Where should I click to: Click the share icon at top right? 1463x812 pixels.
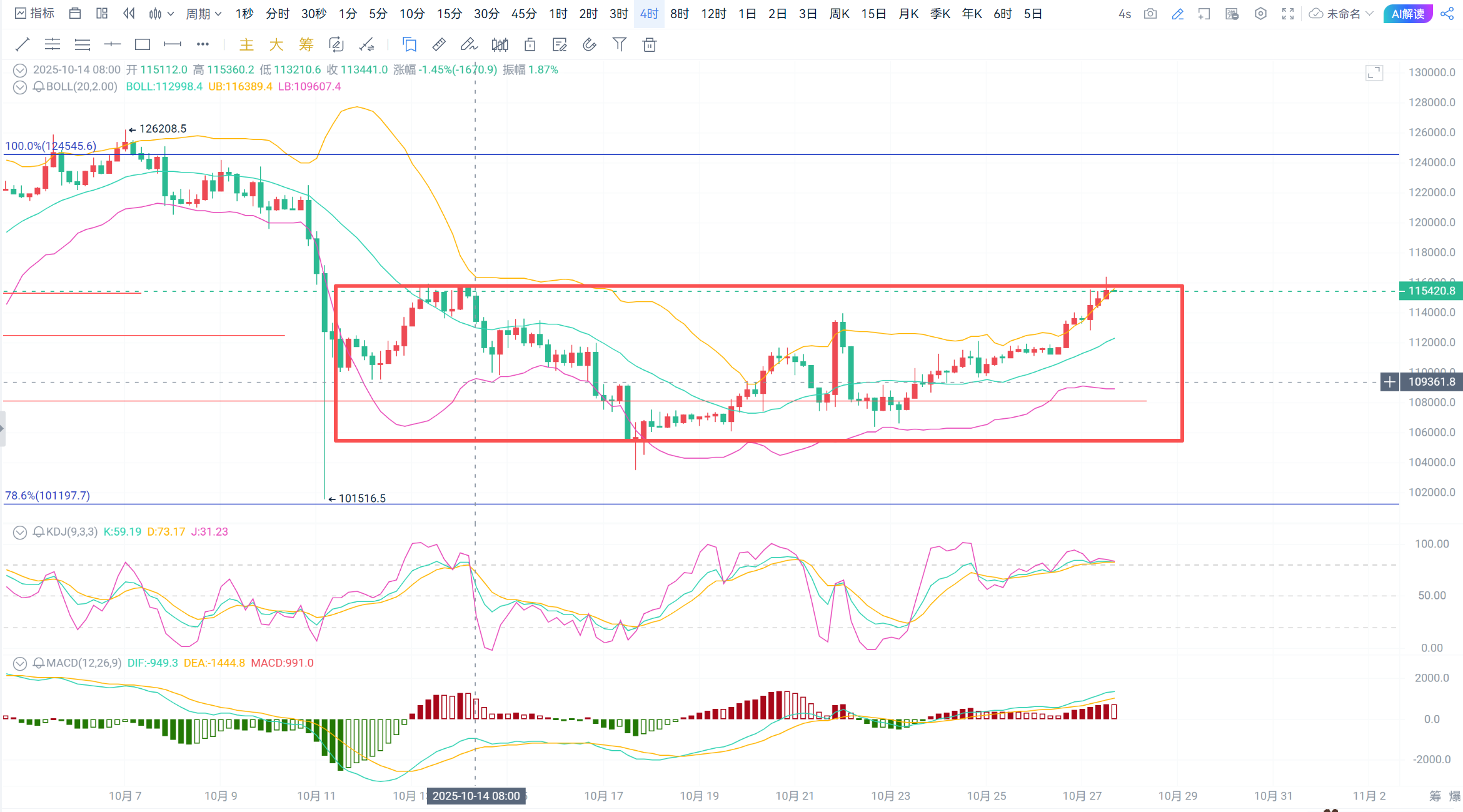pyautogui.click(x=1447, y=14)
